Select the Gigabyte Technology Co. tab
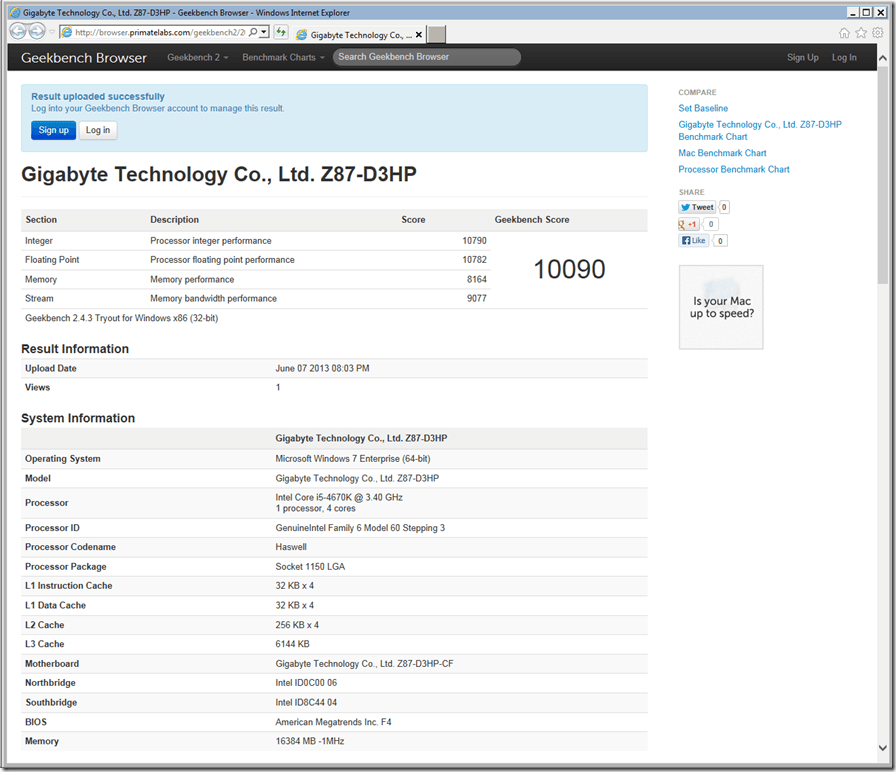Viewport: 896px width, 772px height. (x=358, y=35)
